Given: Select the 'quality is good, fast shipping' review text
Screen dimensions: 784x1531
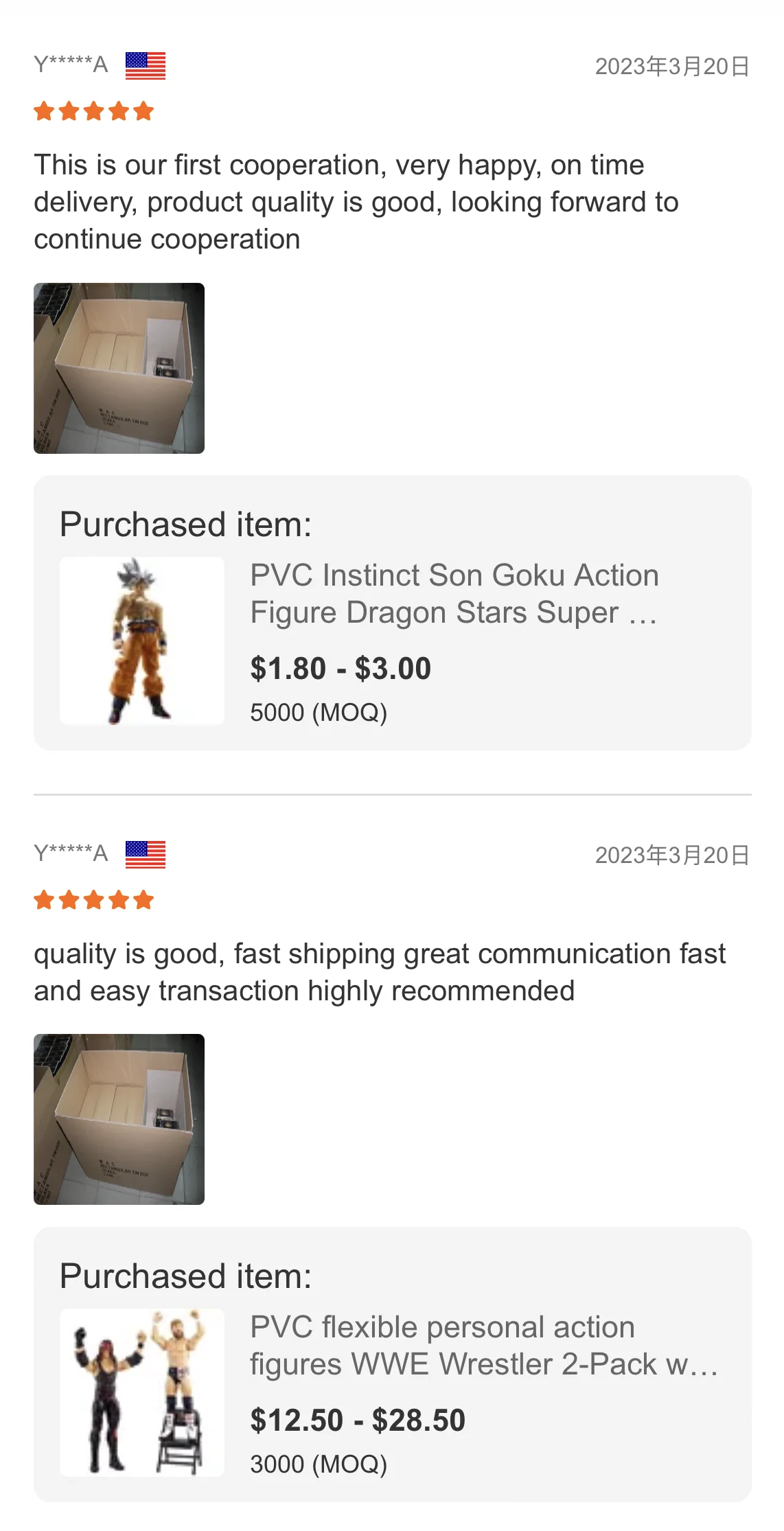Looking at the screenshot, I should coord(379,972).
